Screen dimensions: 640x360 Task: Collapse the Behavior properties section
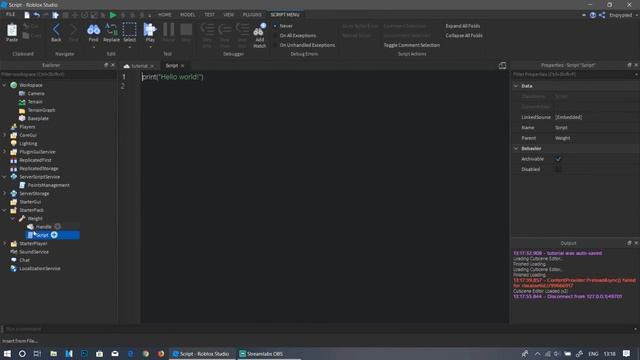(516, 149)
